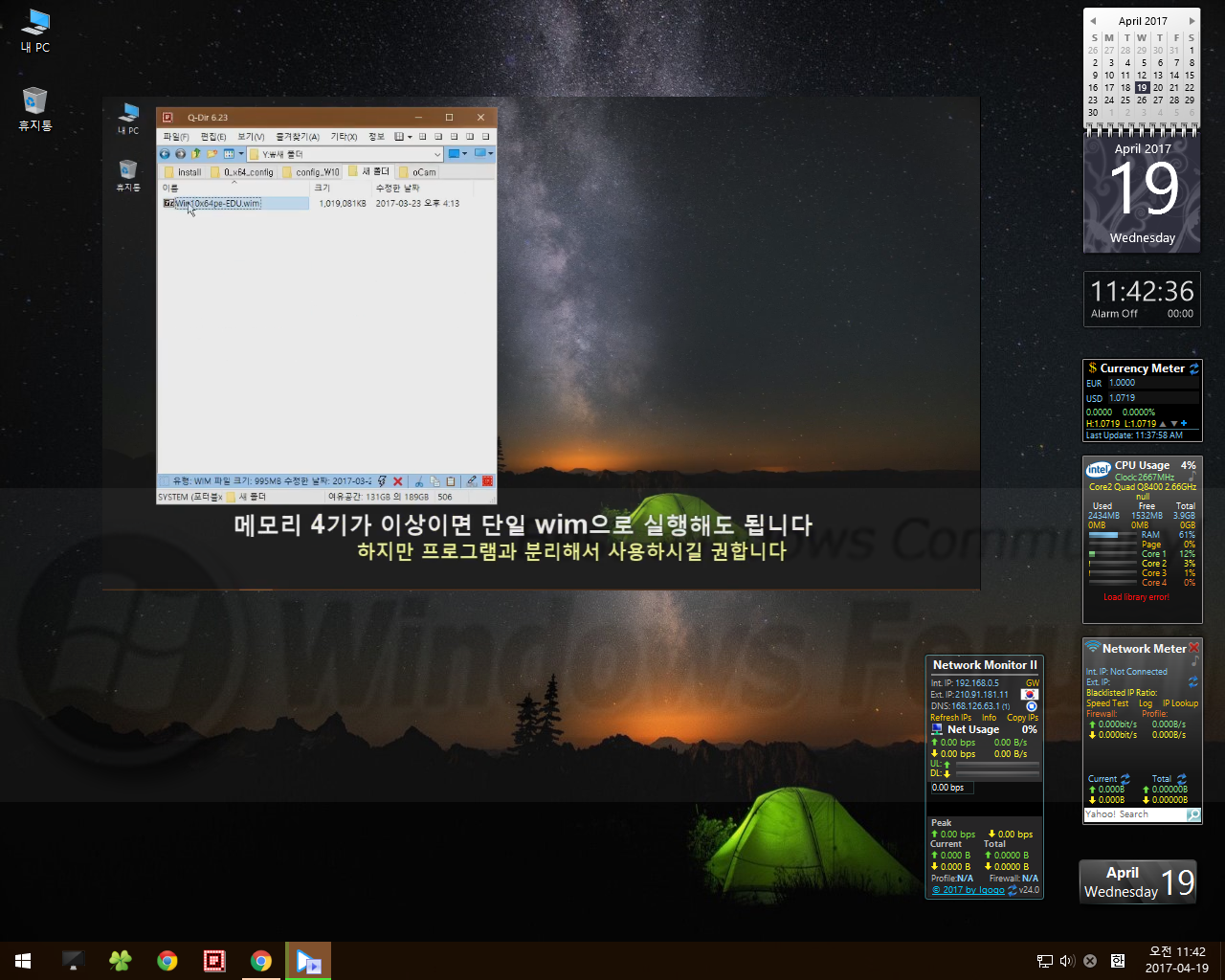Switch to the 0_x64_config tab
The height and width of the screenshot is (980, 1225).
click(x=243, y=172)
